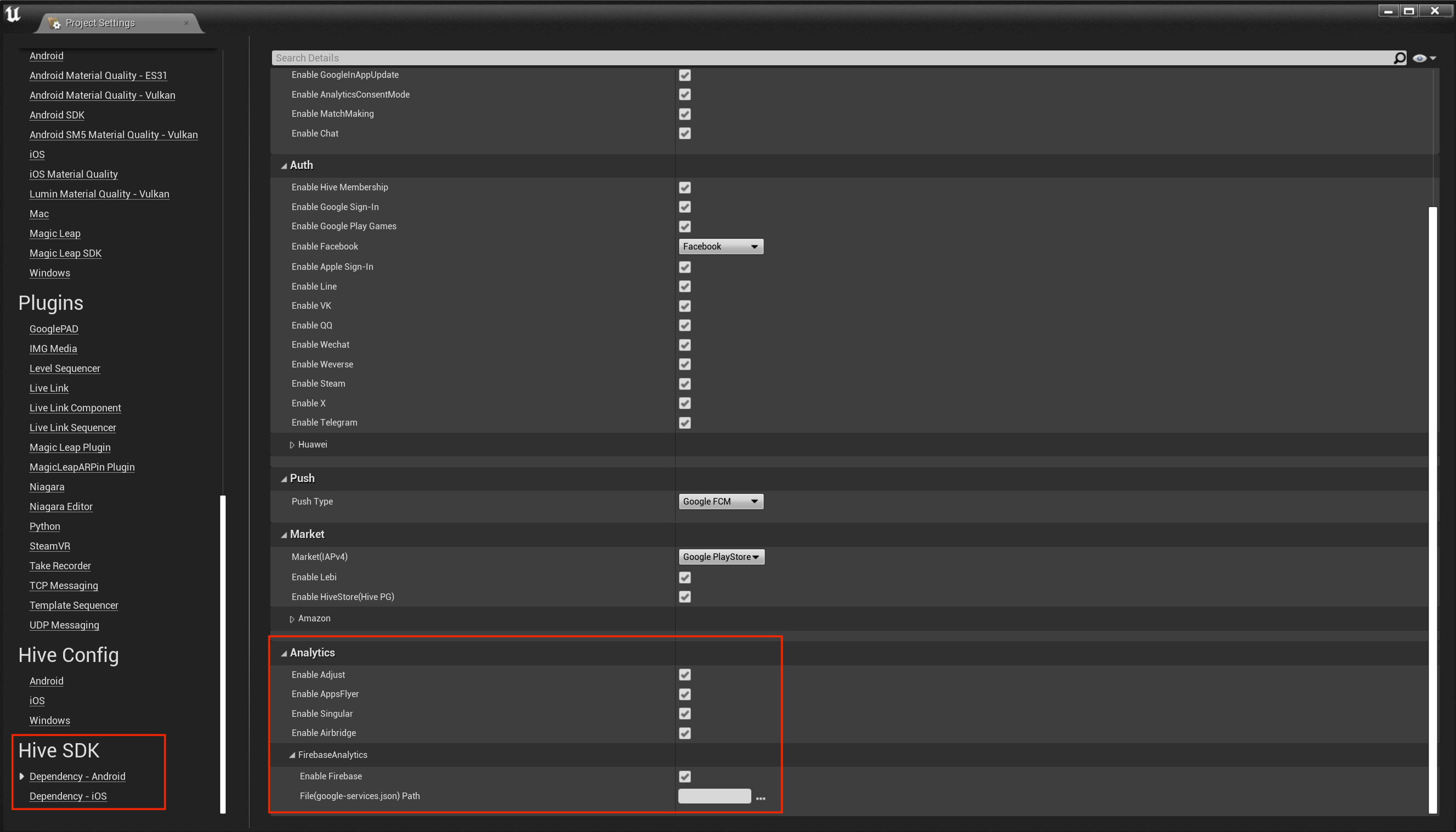This screenshot has height=832, width=1456.
Task: Open the Dependency - iOS page
Action: coord(68,796)
